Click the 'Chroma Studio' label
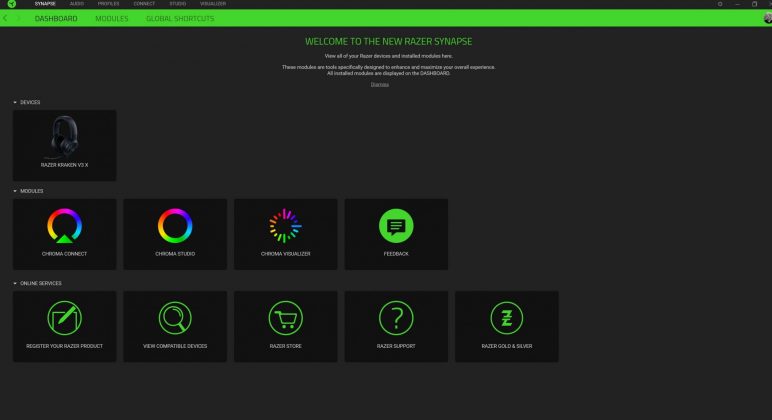This screenshot has height=420, width=772. [x=175, y=254]
